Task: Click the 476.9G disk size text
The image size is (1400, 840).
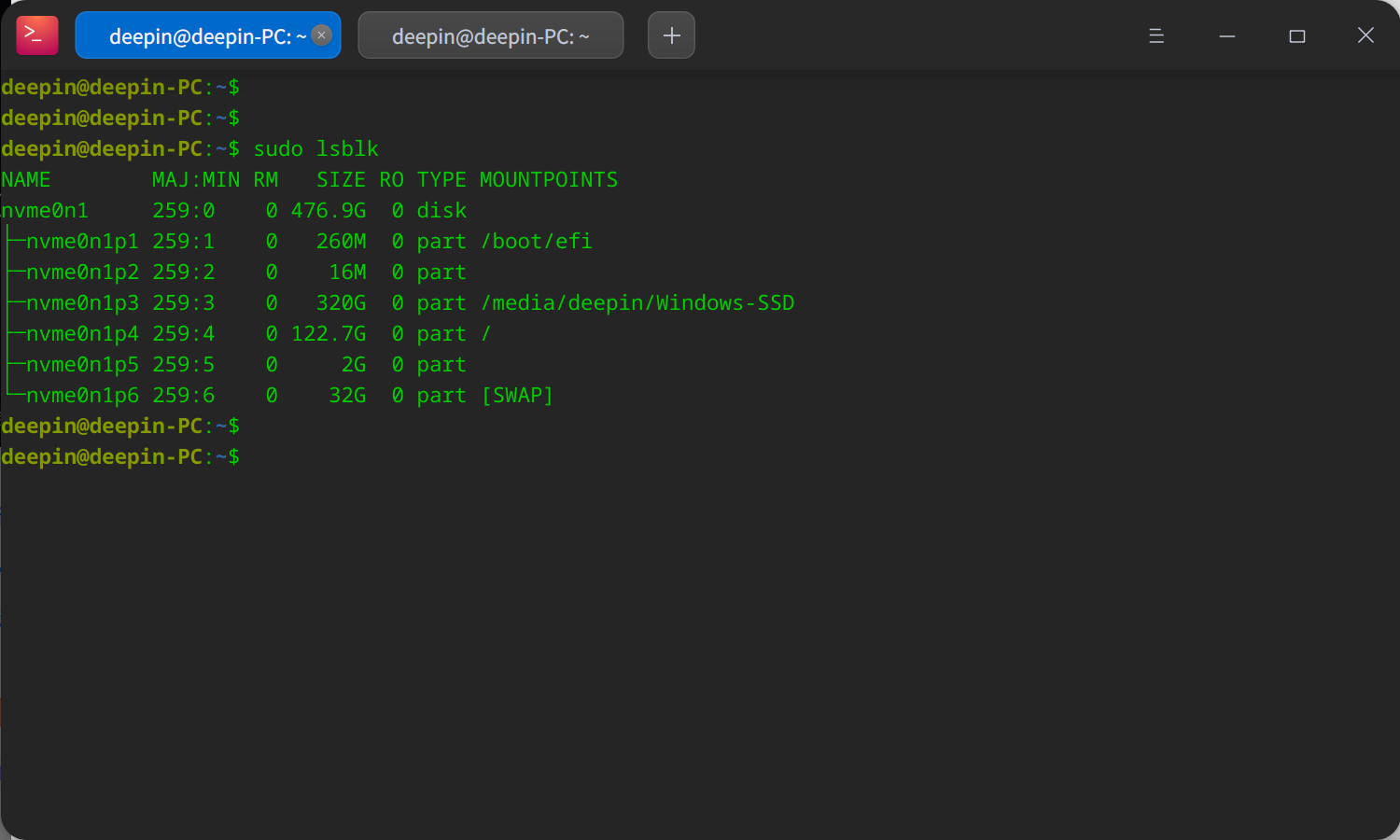Action: pyautogui.click(x=329, y=210)
